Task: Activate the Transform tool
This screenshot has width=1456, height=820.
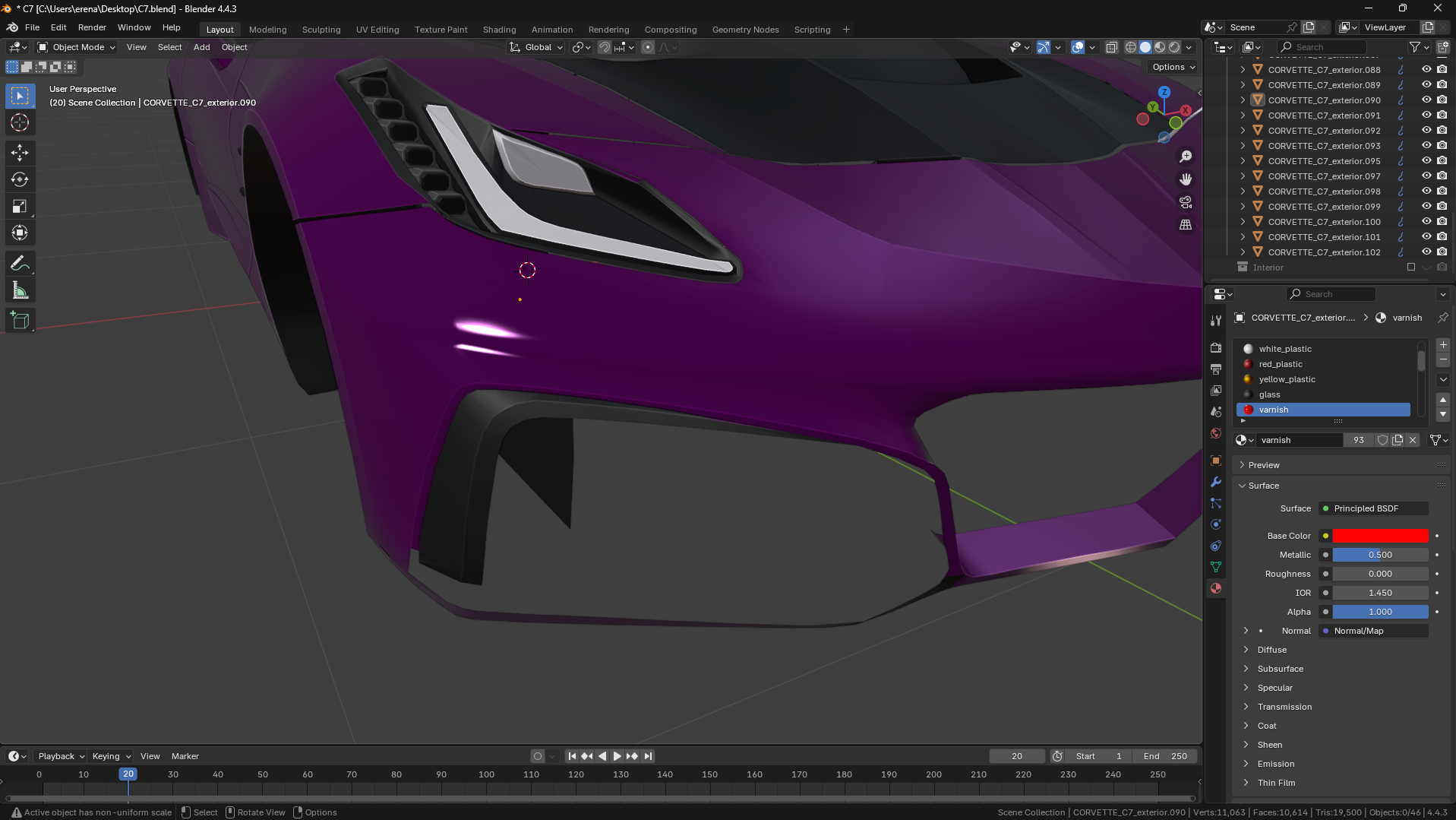Action: [20, 233]
